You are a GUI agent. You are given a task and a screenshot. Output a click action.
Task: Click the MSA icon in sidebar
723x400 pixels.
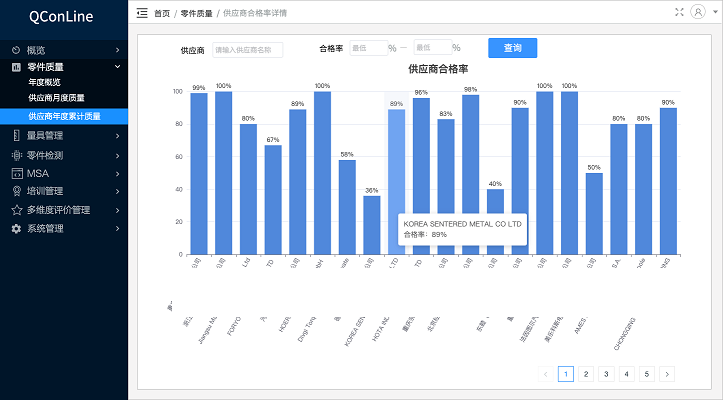pyautogui.click(x=16, y=173)
